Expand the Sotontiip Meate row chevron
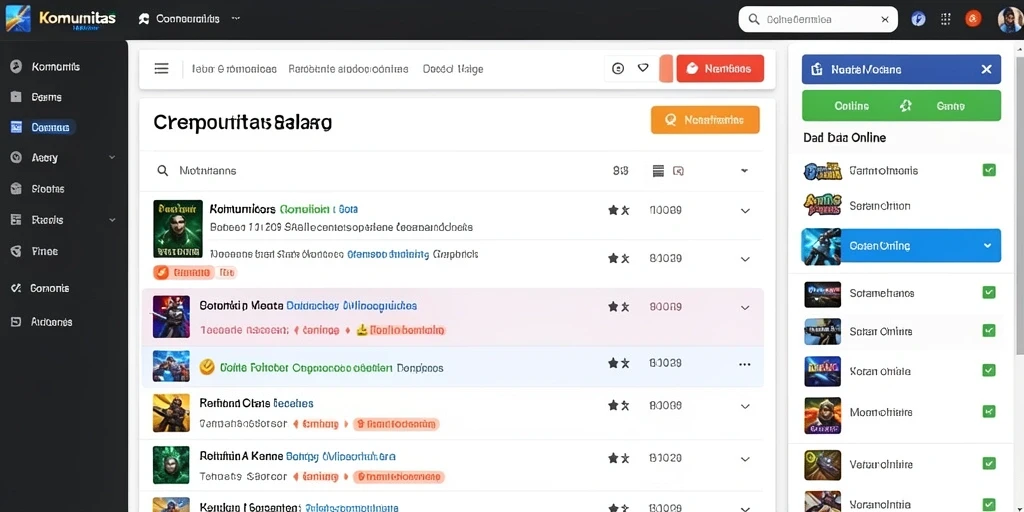 [745, 307]
